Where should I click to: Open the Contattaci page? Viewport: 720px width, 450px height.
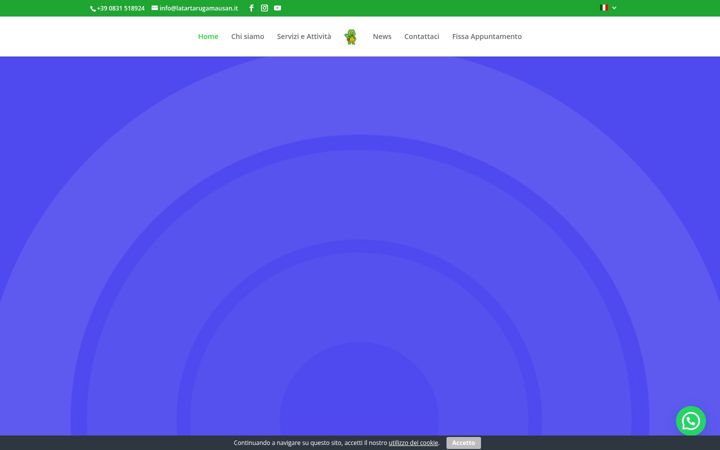coord(422,36)
